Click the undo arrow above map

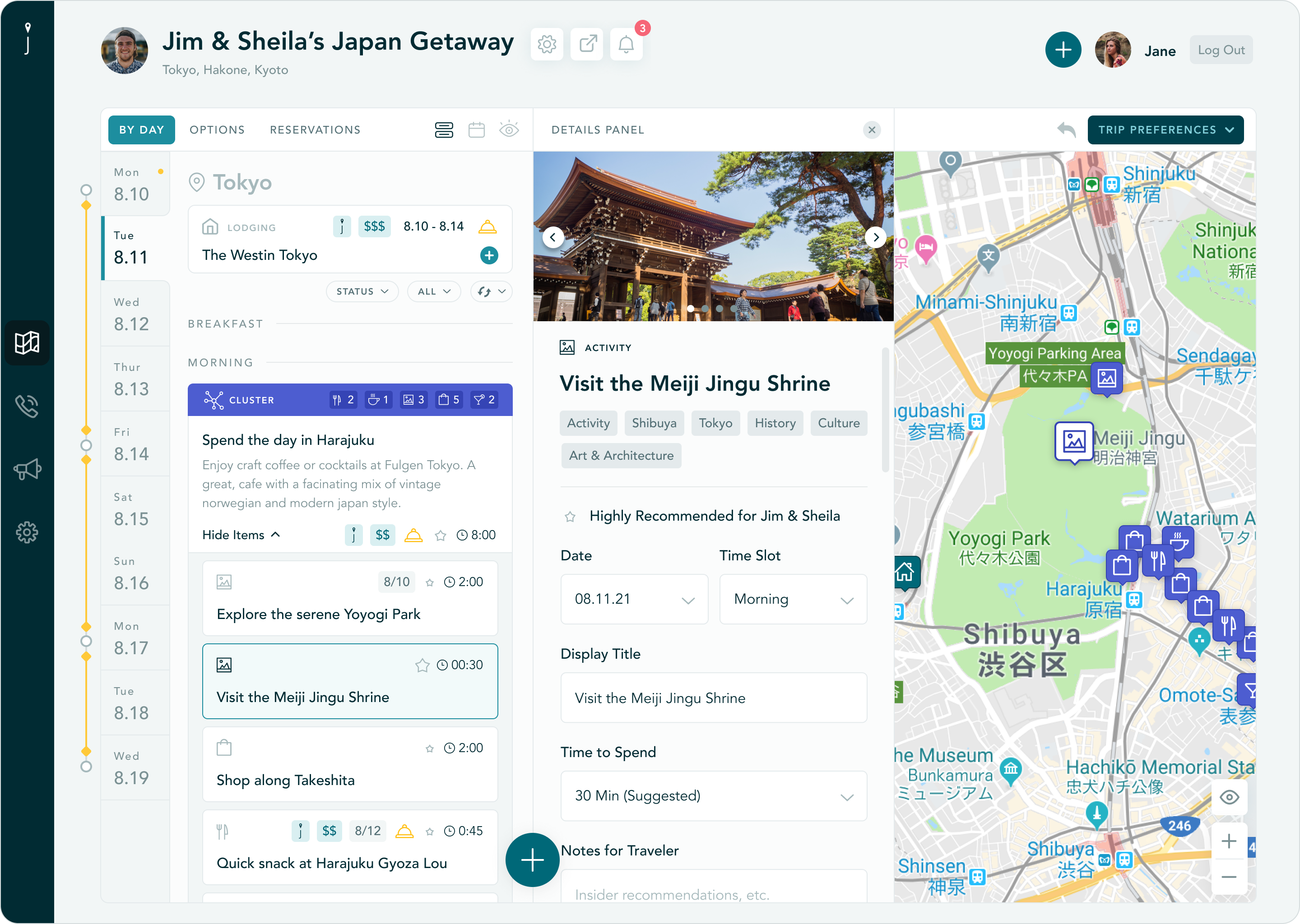coord(1066,130)
